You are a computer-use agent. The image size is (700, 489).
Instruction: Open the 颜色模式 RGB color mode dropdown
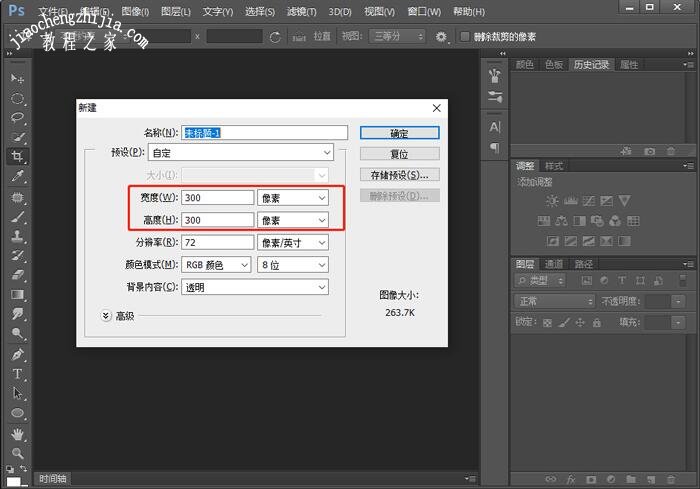click(217, 265)
